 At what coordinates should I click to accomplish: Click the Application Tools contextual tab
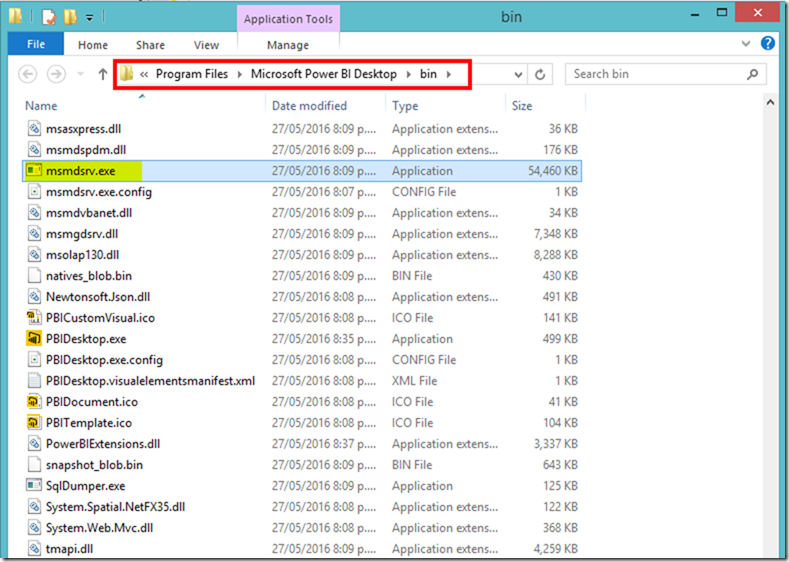point(288,19)
